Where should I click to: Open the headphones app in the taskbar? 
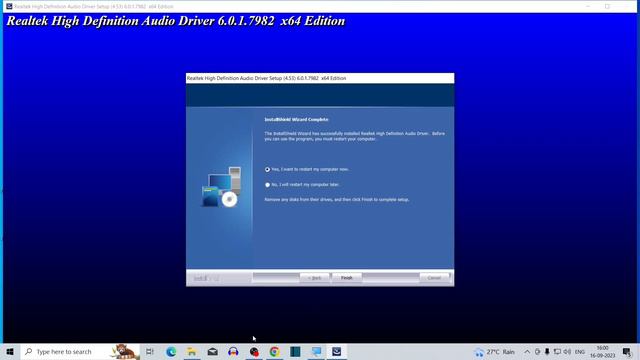[233, 351]
